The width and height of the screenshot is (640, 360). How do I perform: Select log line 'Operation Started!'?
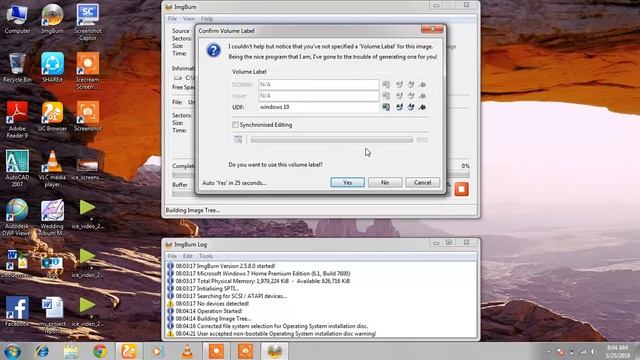(209, 311)
